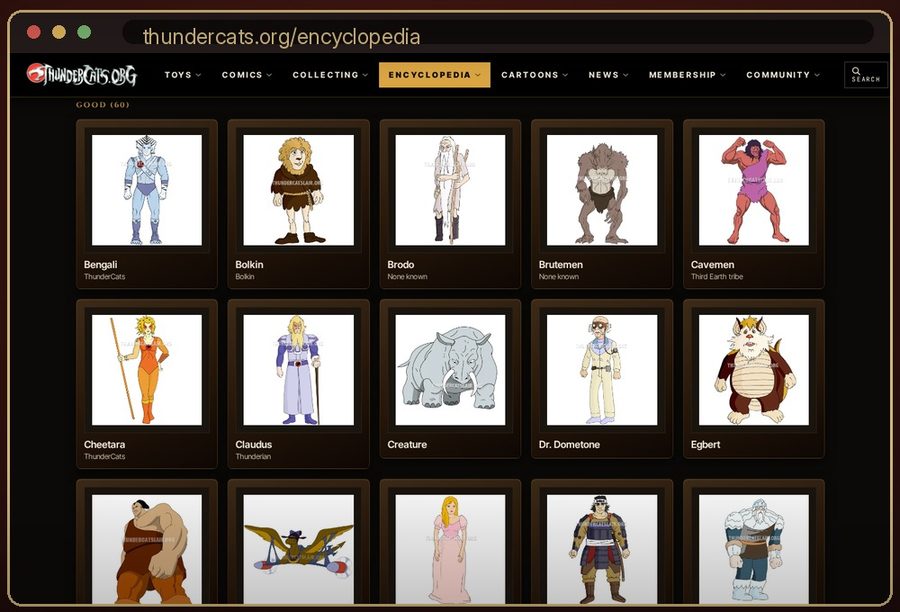This screenshot has width=900, height=612.
Task: Click 'ThunderCats' subtitle under Bengali
Action: 104,277
